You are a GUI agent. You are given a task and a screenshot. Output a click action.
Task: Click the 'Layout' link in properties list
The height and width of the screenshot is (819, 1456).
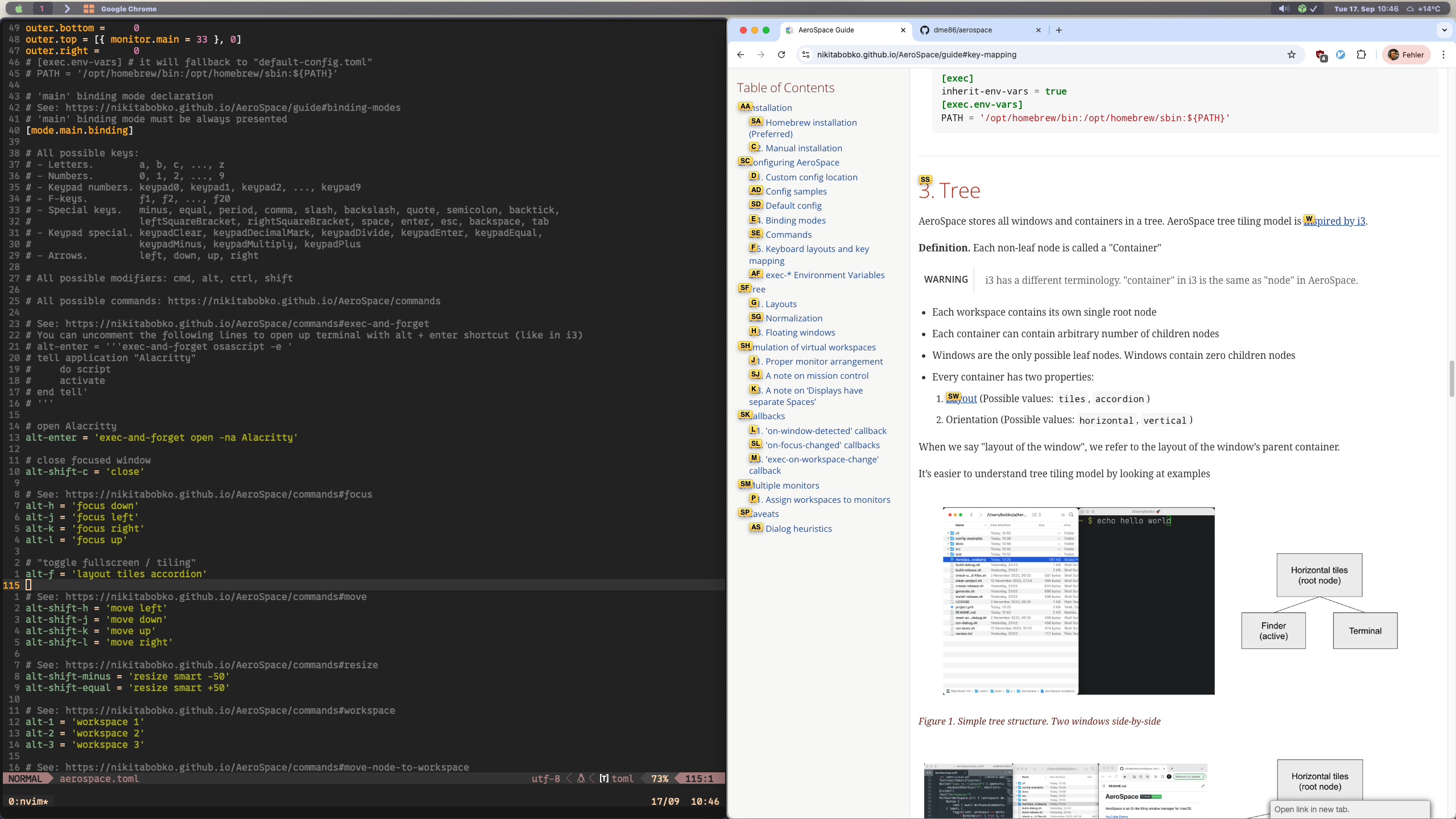click(x=961, y=399)
